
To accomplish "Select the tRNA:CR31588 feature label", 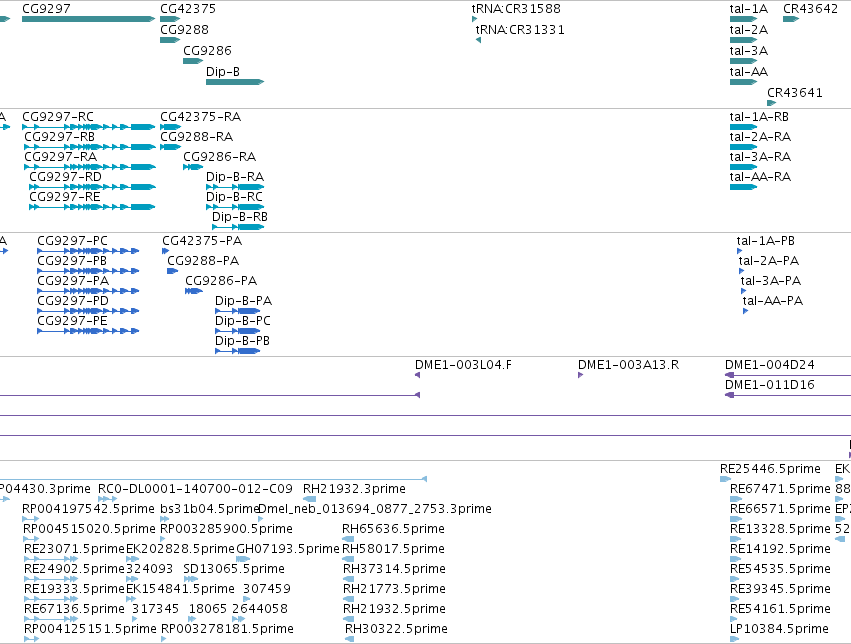I will coord(516,9).
